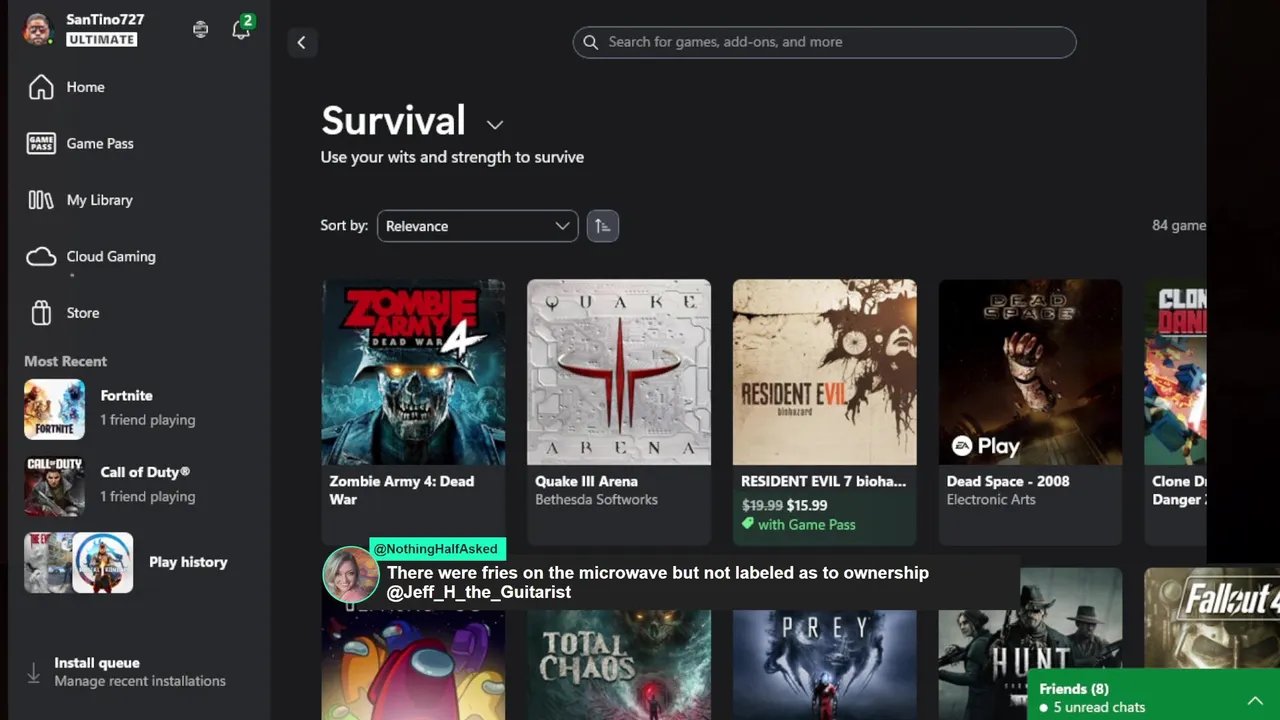Open the Fortnite game icon in Most Recent
The height and width of the screenshot is (720, 1280).
[54, 409]
